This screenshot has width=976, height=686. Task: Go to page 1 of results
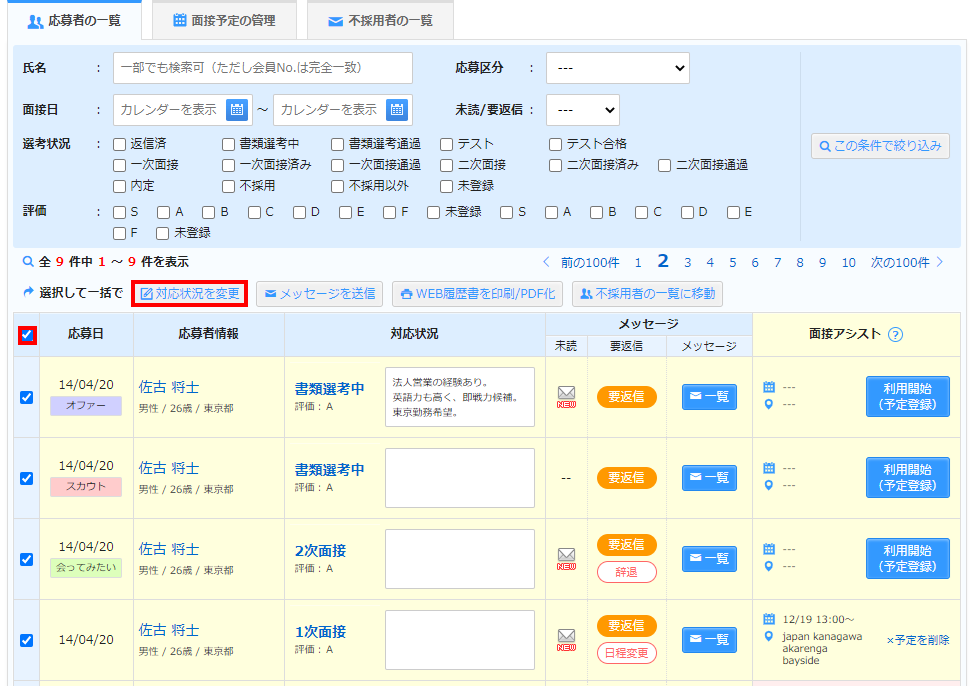(x=638, y=263)
